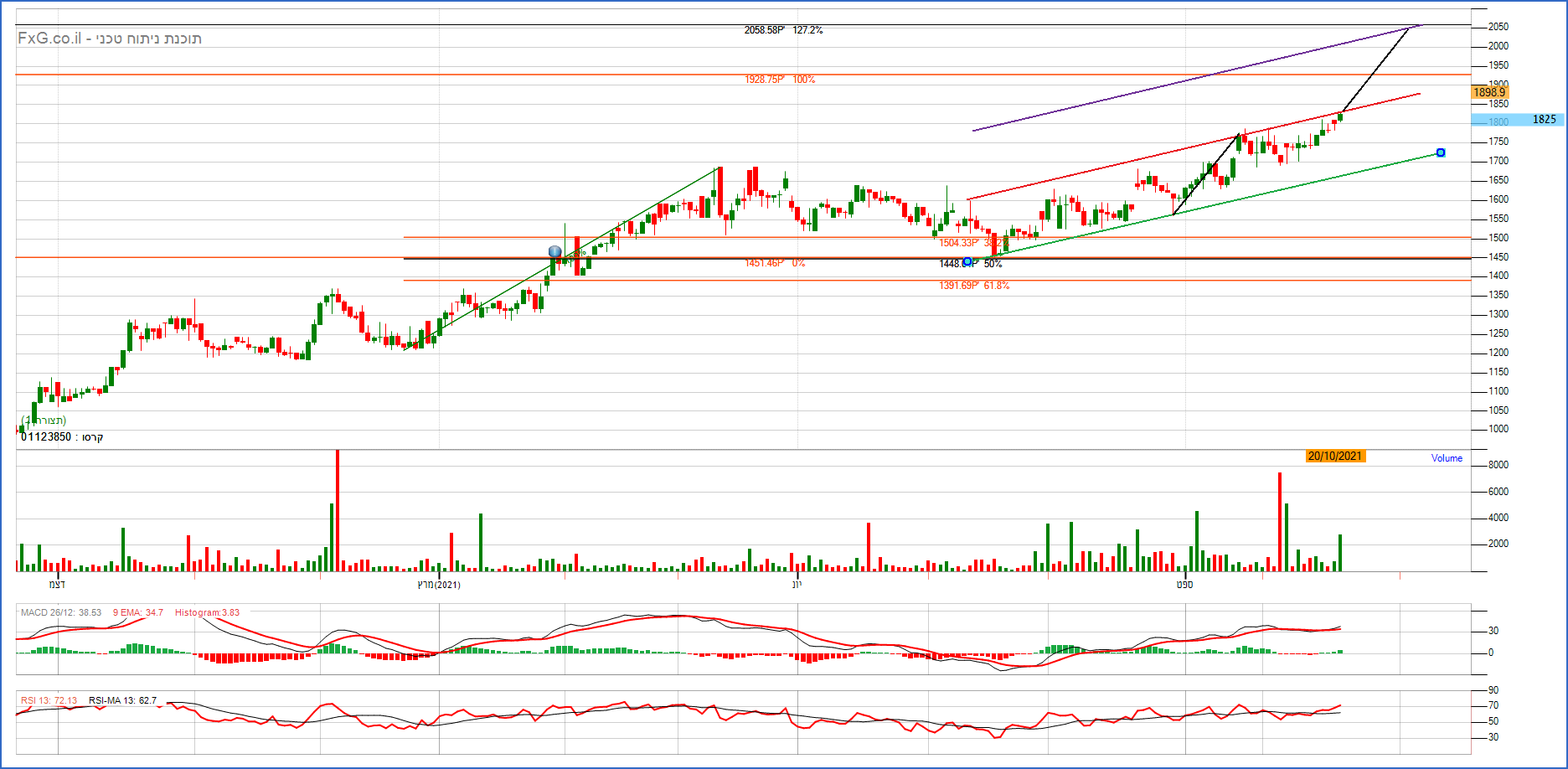Select the 1928.75 100% Fibonacci label
The width and height of the screenshot is (1568, 769).
point(779,80)
